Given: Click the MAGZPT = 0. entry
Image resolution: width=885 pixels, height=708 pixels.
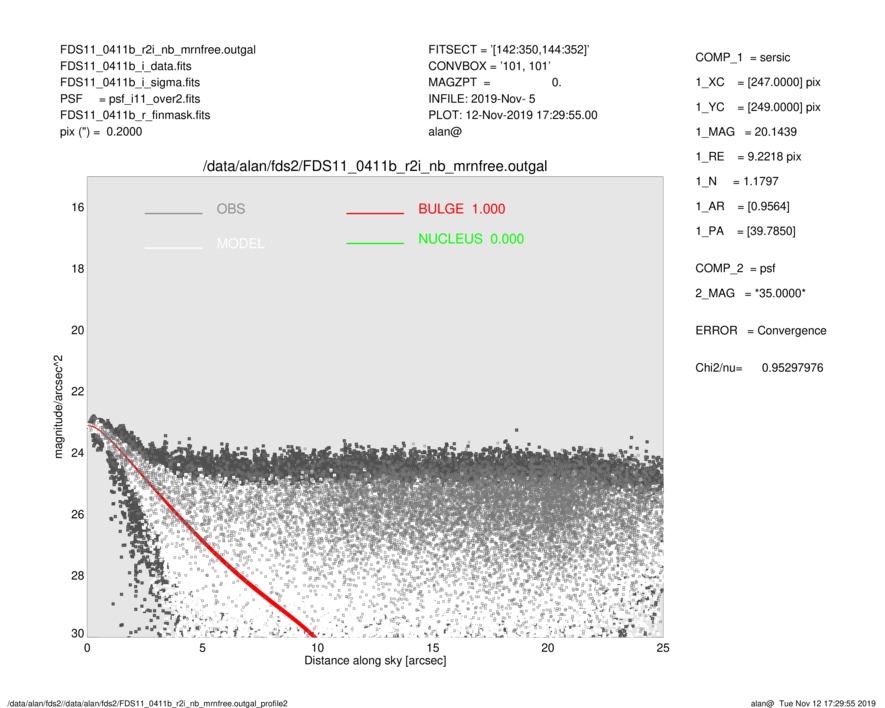Looking at the screenshot, I should [495, 82].
